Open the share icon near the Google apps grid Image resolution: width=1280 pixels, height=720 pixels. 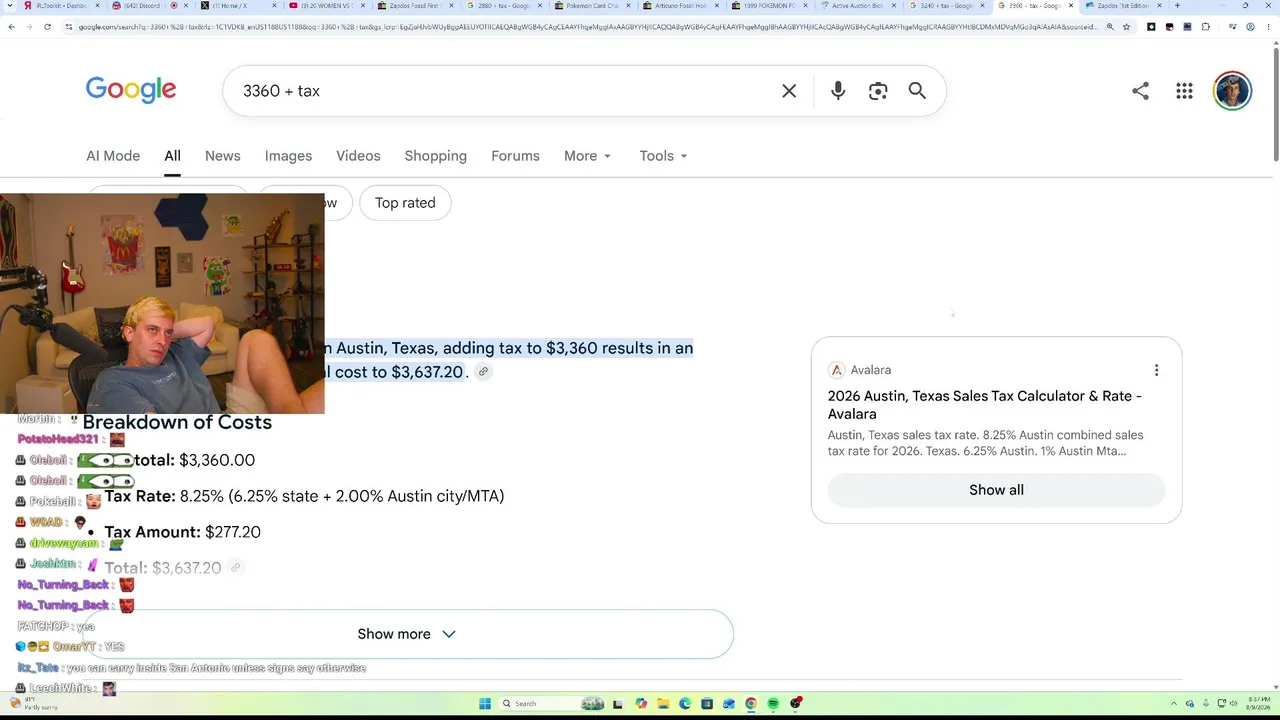click(x=1140, y=91)
